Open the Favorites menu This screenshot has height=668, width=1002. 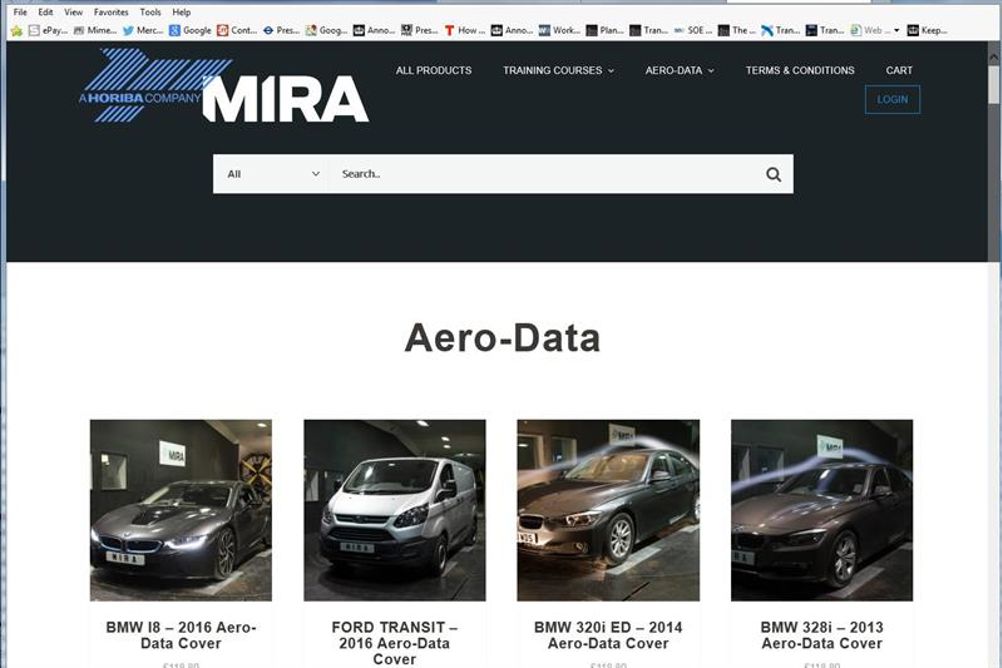tap(111, 12)
